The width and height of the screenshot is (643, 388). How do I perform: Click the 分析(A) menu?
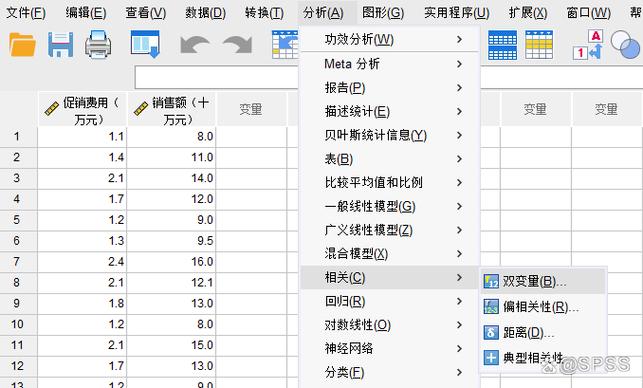tap(323, 13)
